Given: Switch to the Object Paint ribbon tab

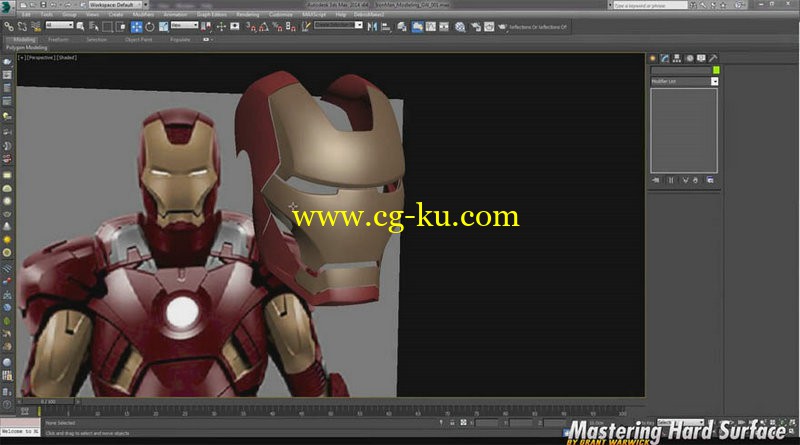Looking at the screenshot, I should 138,39.
